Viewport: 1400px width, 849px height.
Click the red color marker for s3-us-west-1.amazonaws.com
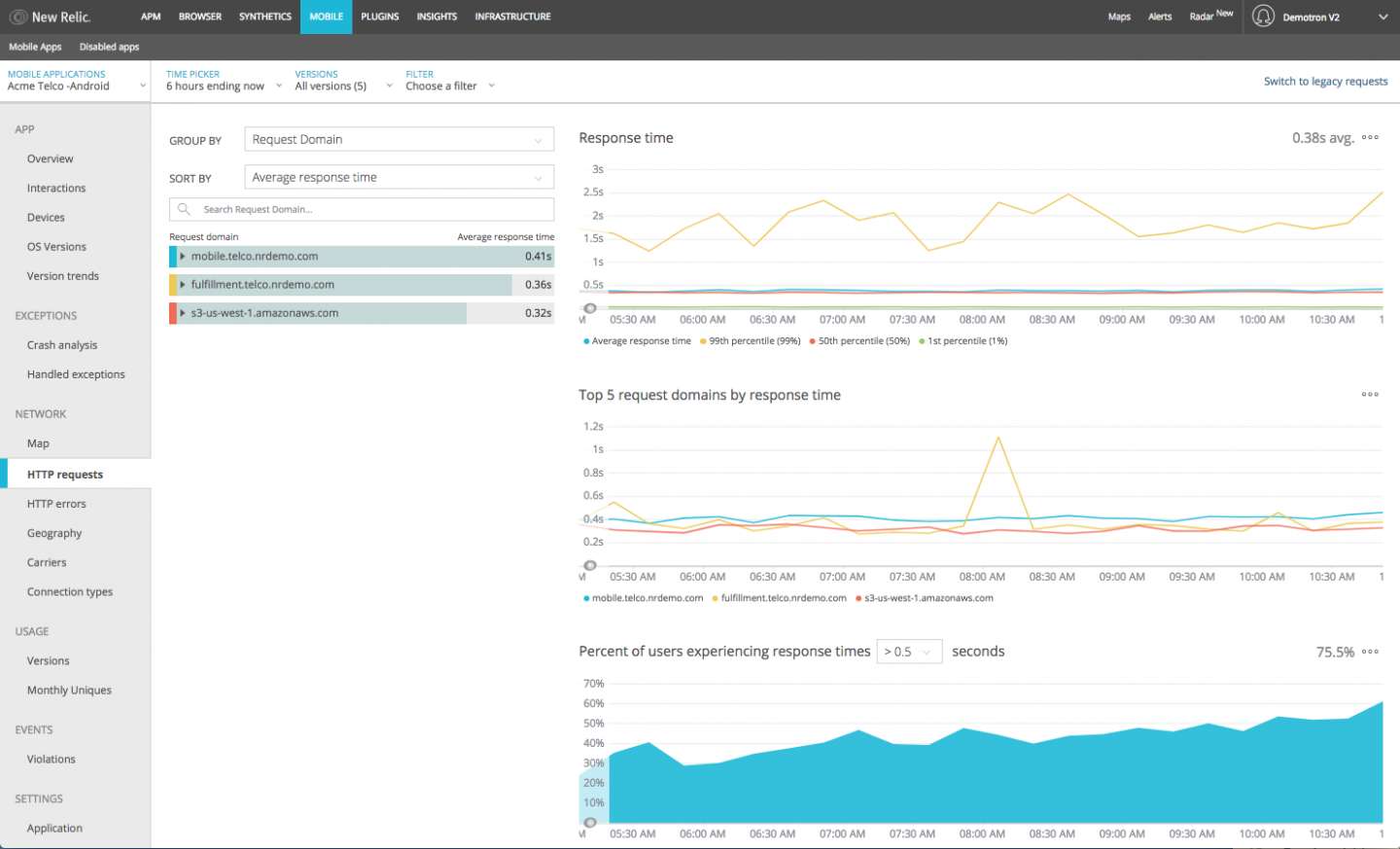172,313
